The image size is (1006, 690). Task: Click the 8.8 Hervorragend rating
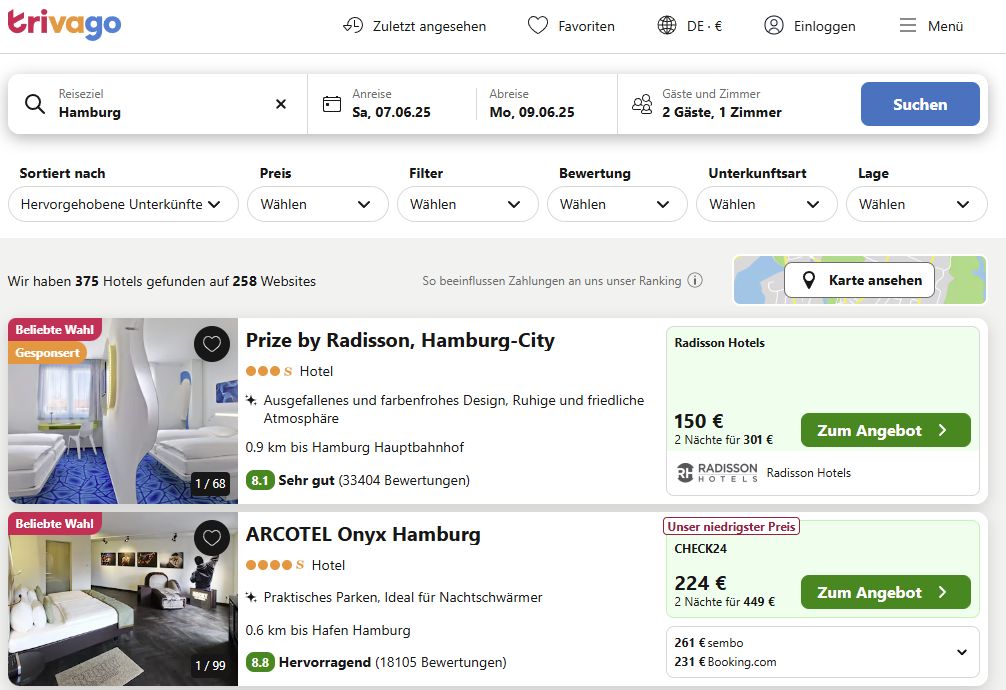(x=376, y=662)
